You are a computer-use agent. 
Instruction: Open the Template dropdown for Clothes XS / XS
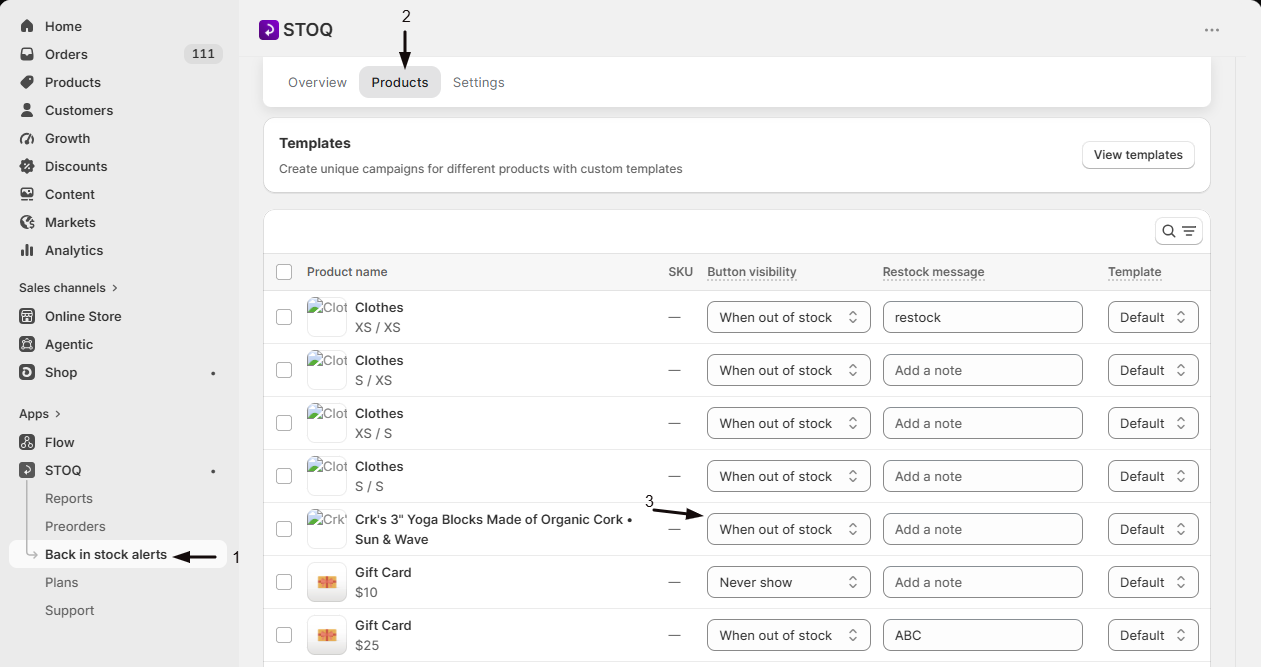tap(1153, 317)
